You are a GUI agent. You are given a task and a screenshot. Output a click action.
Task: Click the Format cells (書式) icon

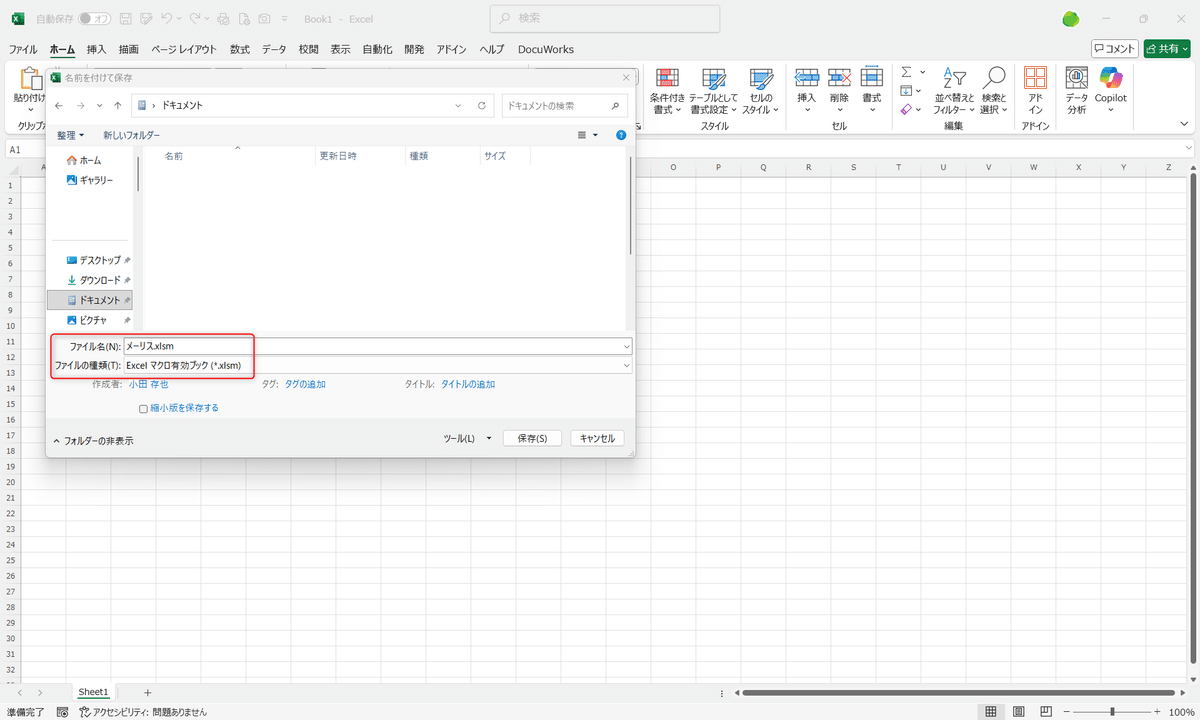tap(872, 78)
